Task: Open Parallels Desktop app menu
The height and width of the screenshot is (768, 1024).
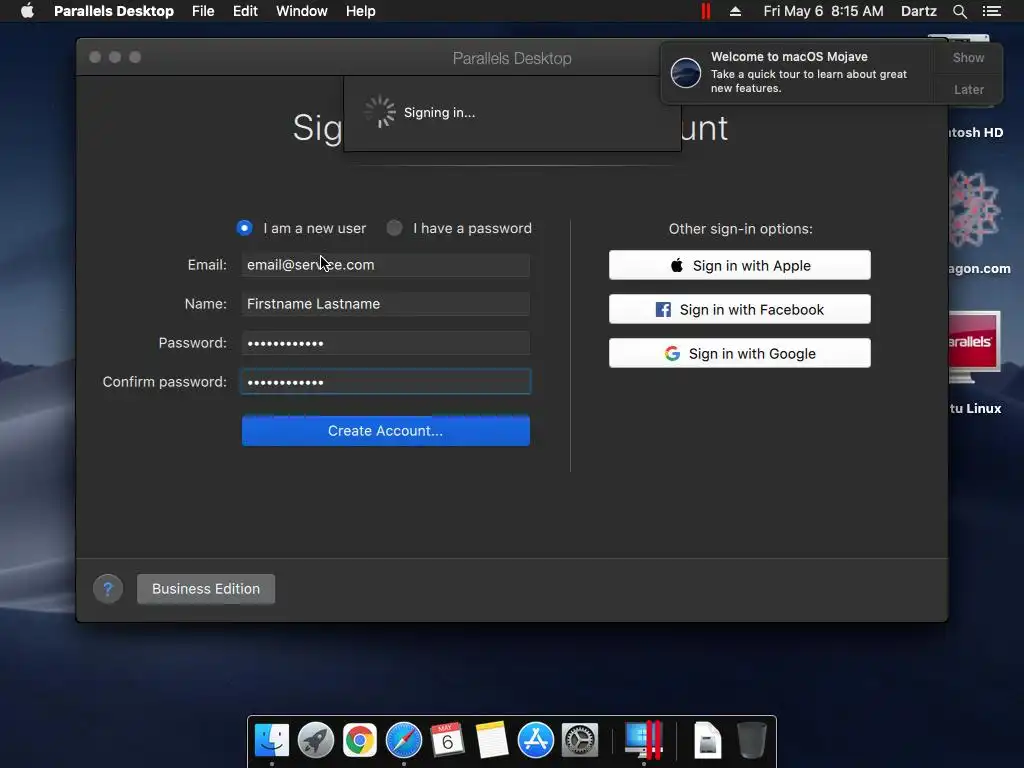Action: (114, 11)
